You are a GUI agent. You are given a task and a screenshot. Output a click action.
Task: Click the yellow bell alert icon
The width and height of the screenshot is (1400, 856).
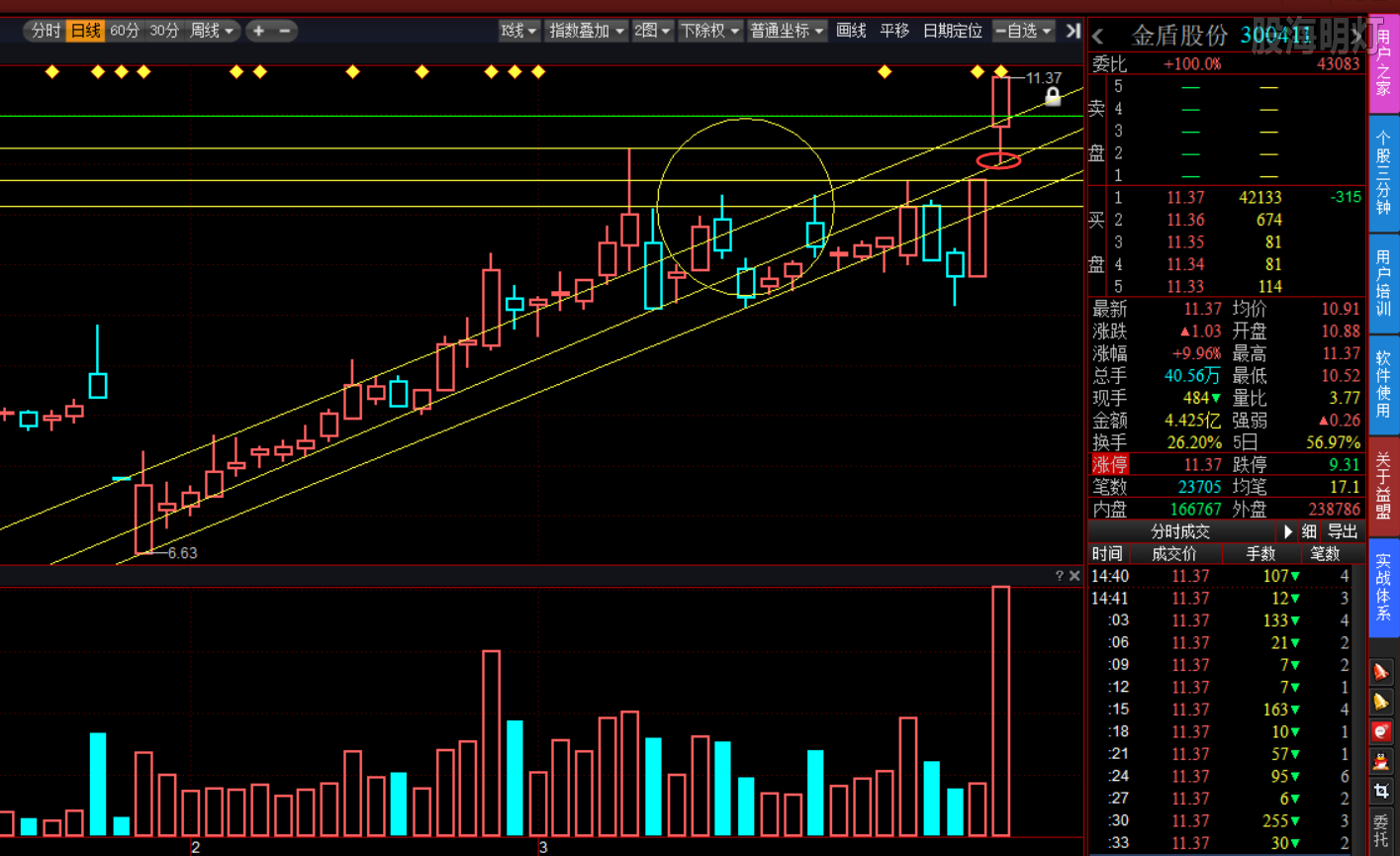[x=1381, y=703]
